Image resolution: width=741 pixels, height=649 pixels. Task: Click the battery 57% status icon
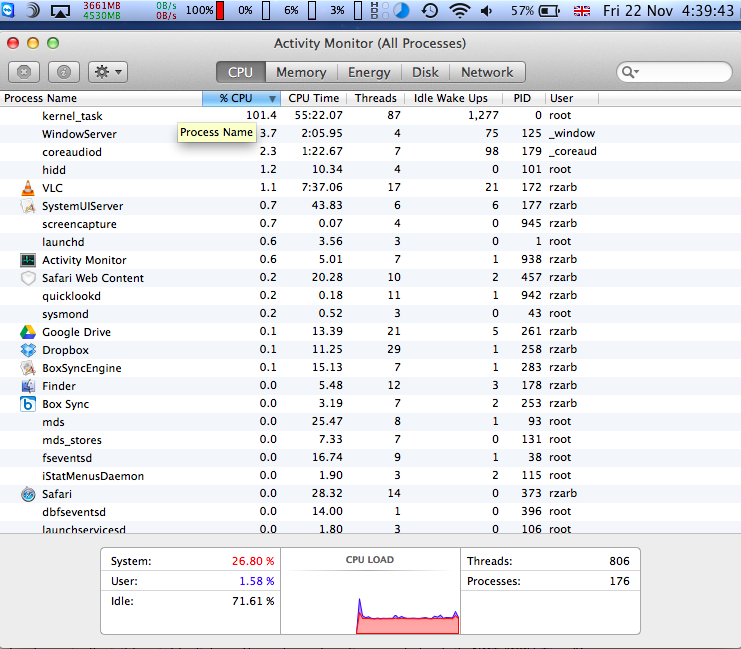point(535,10)
